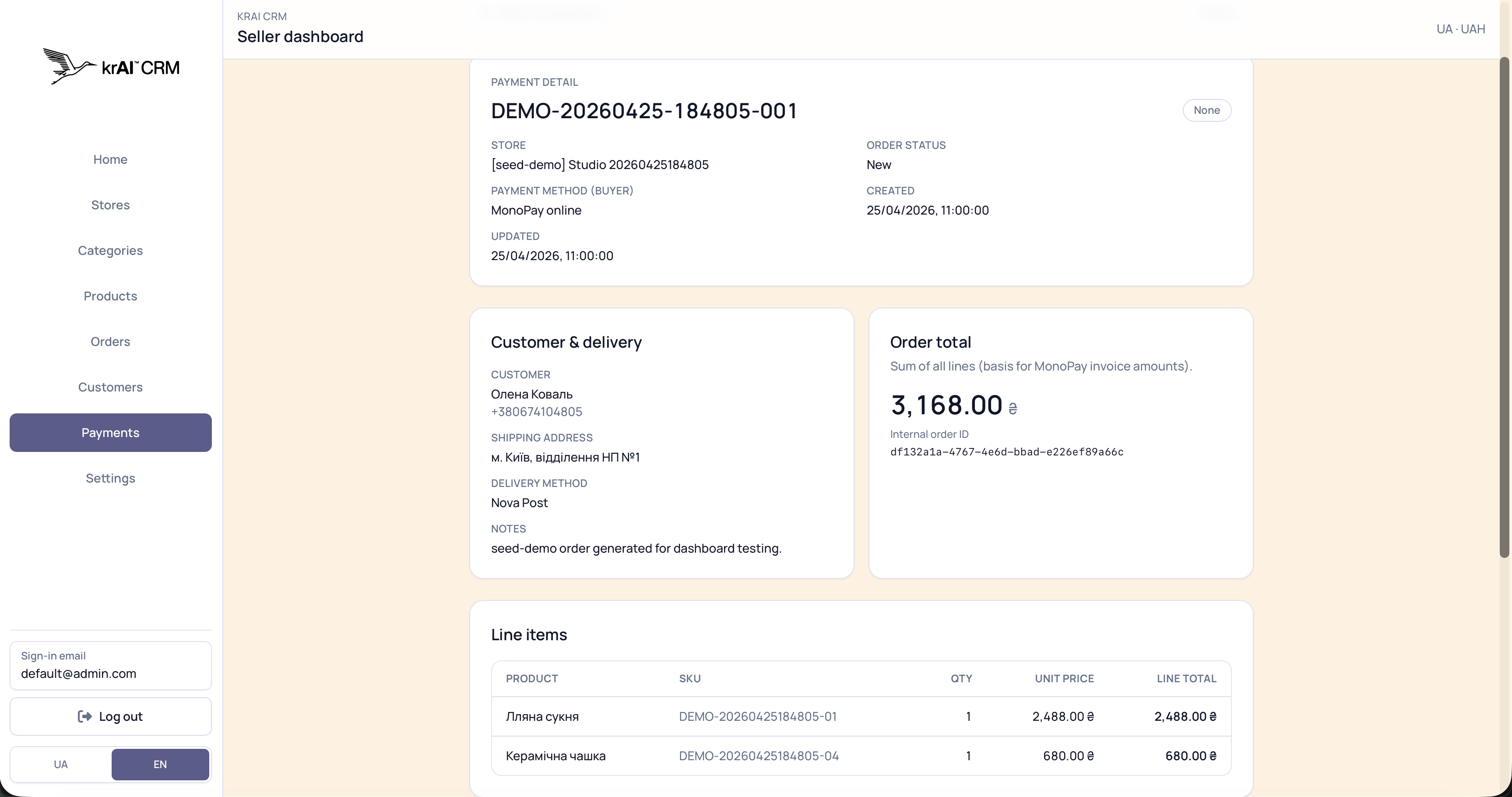Click the UA · UAH locale indicator
Viewport: 1512px width, 797px height.
pos(1460,29)
